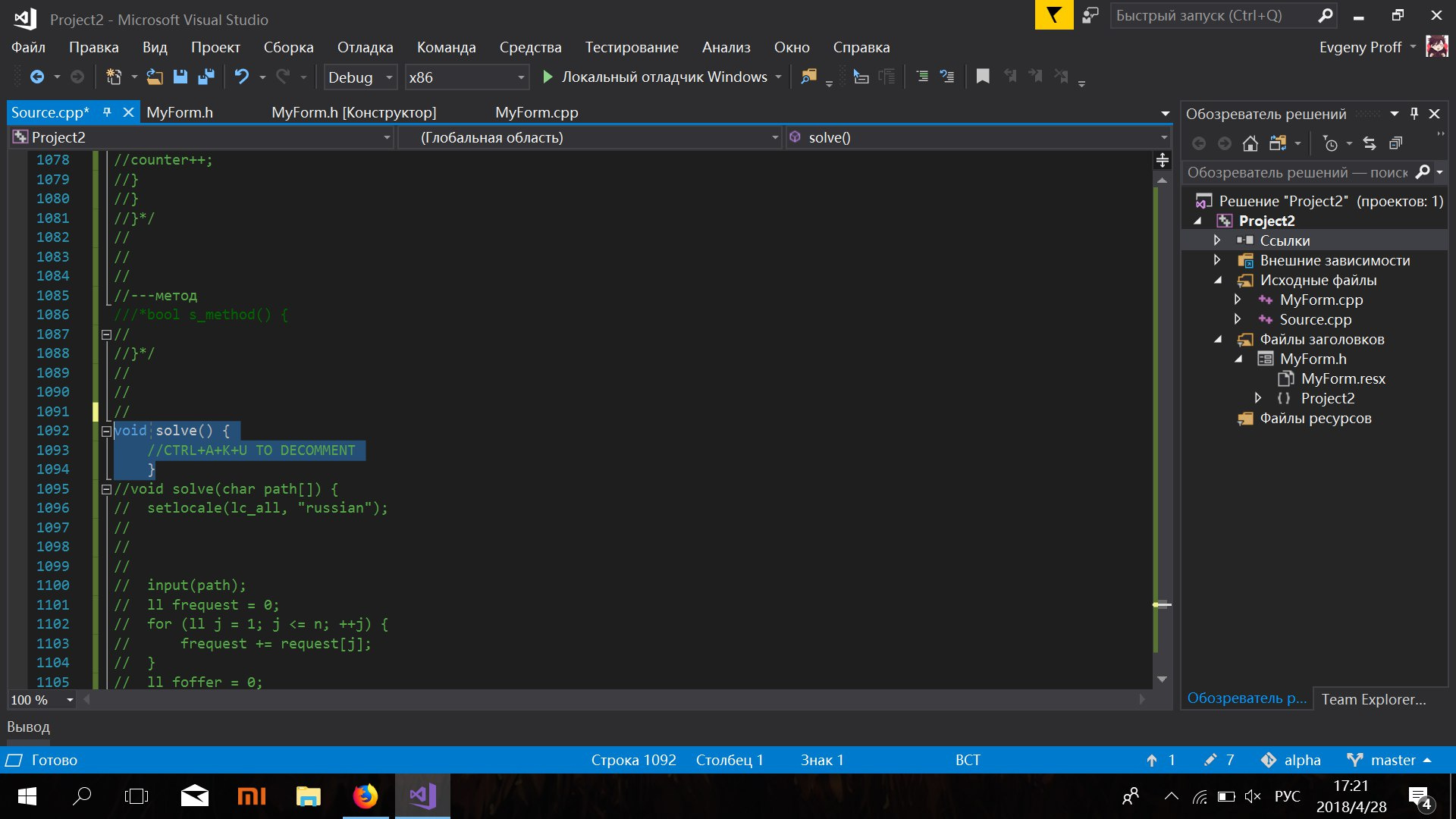The width and height of the screenshot is (1456, 819).
Task: Click the Save All icon
Action: (x=206, y=77)
